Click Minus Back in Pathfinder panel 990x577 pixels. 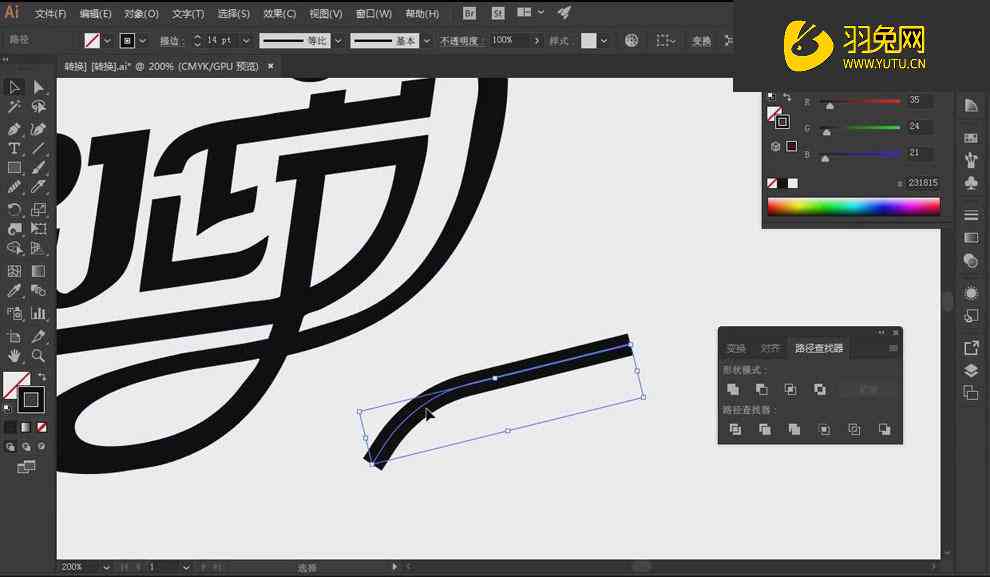point(885,429)
